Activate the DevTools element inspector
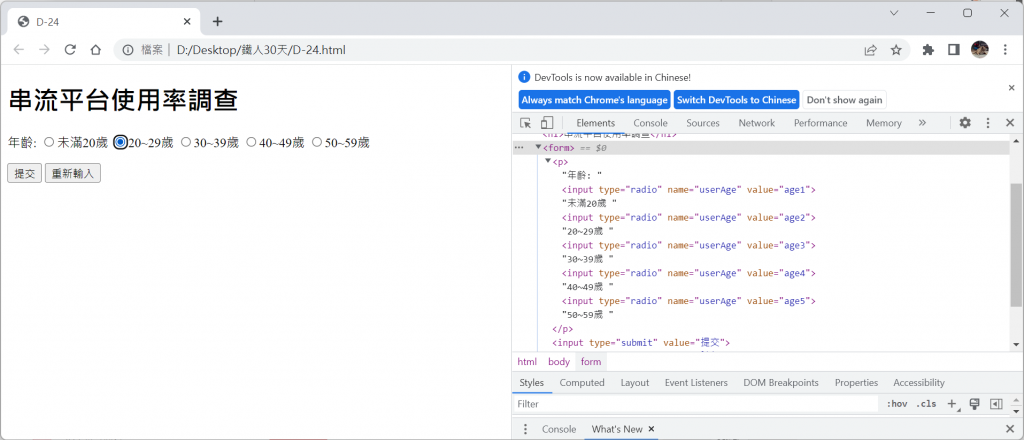Image resolution: width=1024 pixels, height=440 pixels. [526, 123]
